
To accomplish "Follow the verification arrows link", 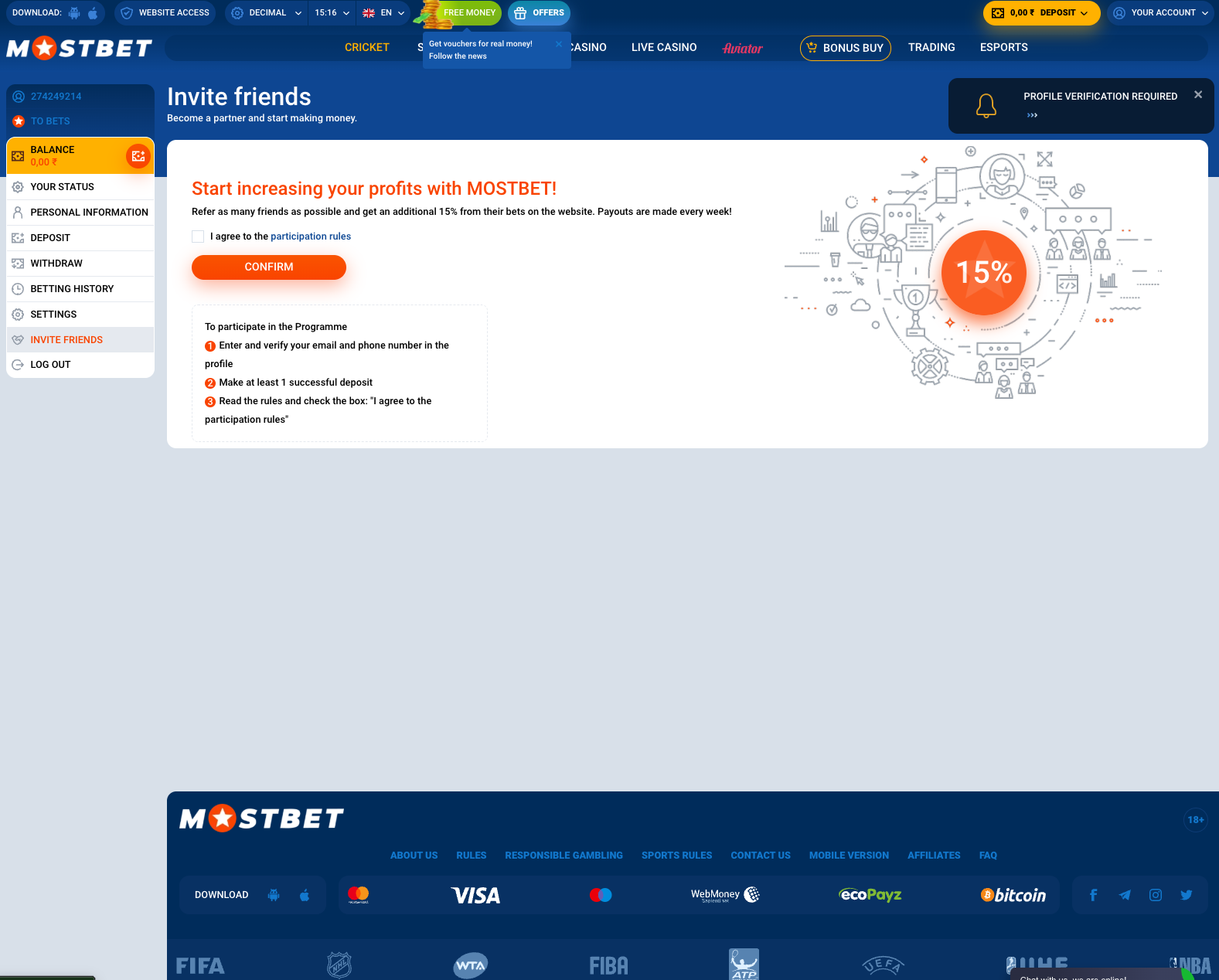I will (x=1032, y=115).
